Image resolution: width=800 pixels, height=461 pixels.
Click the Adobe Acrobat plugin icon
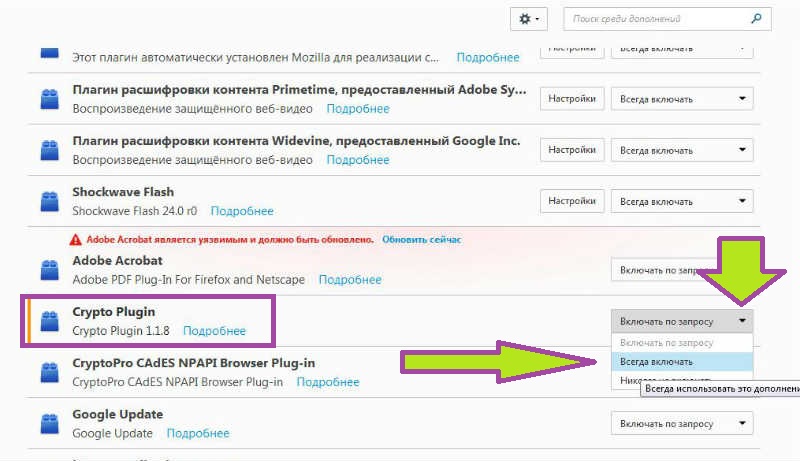(x=49, y=270)
